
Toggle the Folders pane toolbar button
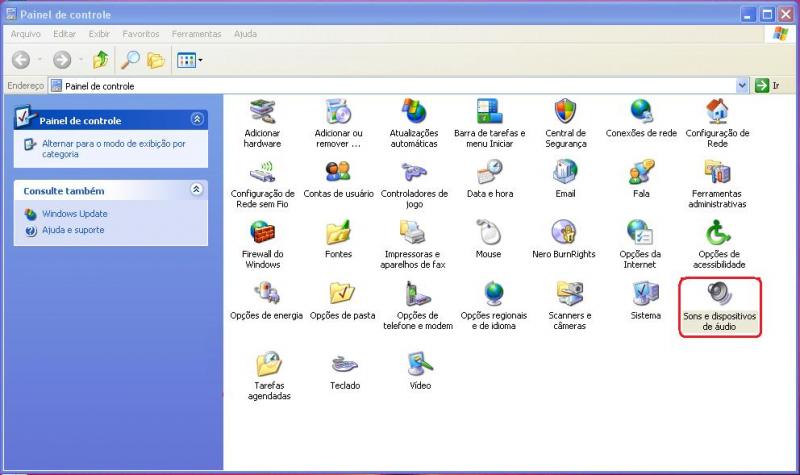[x=156, y=60]
